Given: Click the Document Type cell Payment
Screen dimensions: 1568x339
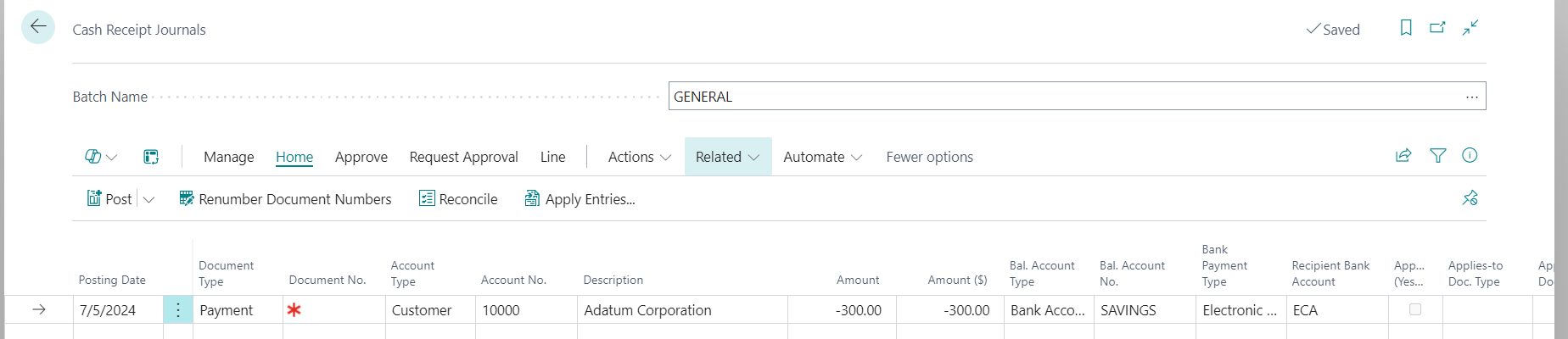Looking at the screenshot, I should click(x=238, y=310).
